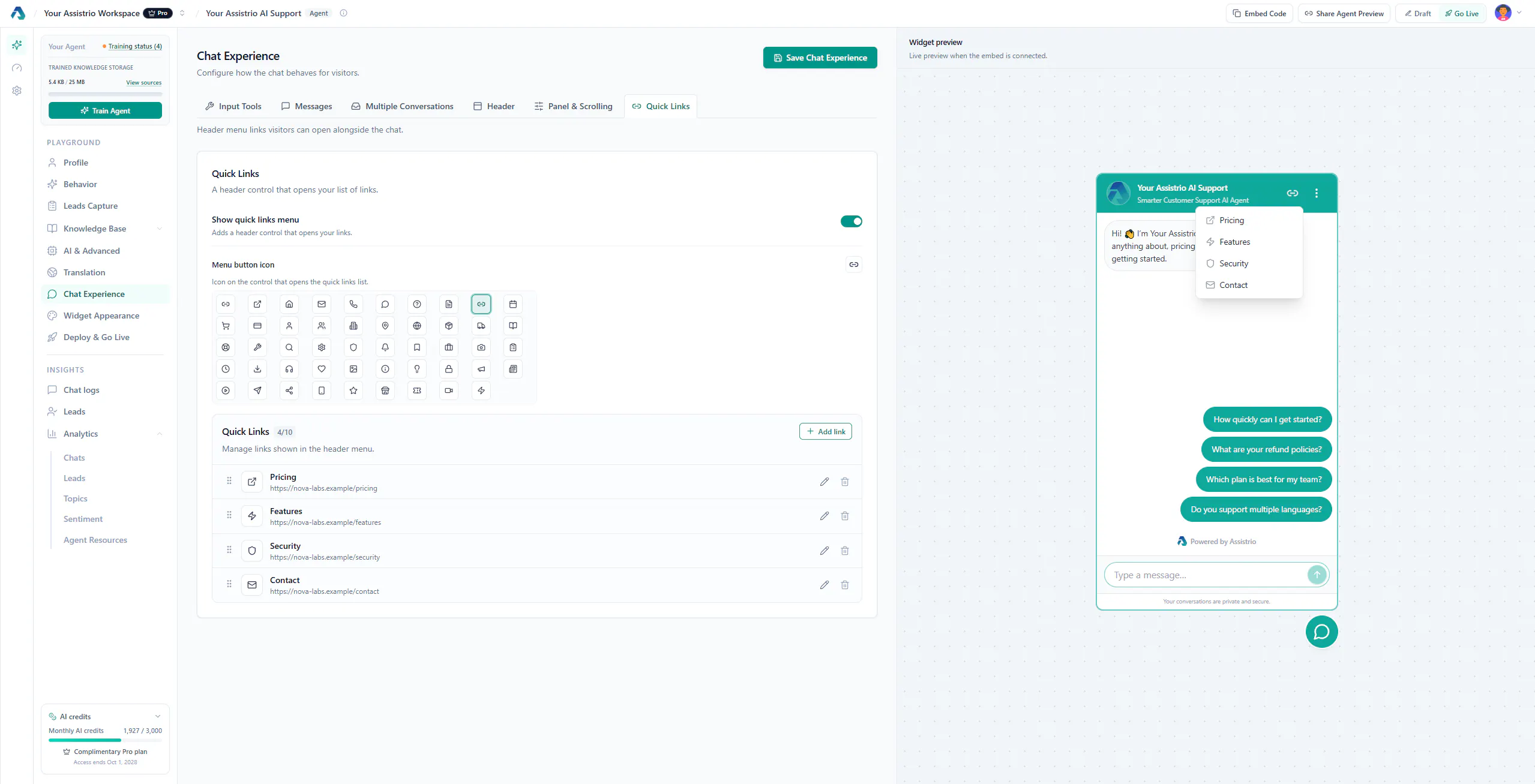Choose the lightbulb menu button icon
Screen dimensions: 1535x784
417,369
